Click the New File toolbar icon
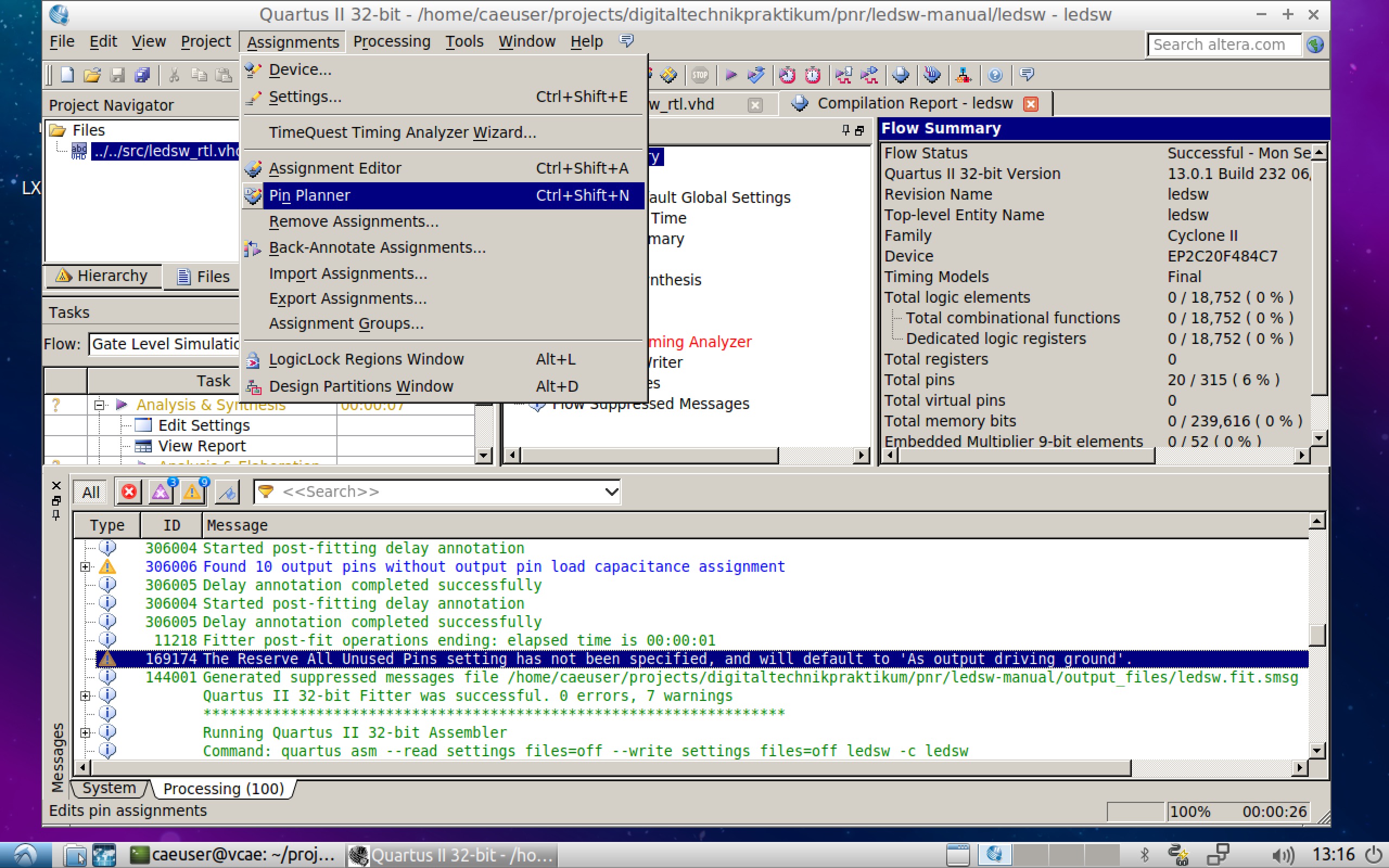The height and width of the screenshot is (868, 1389). click(67, 75)
